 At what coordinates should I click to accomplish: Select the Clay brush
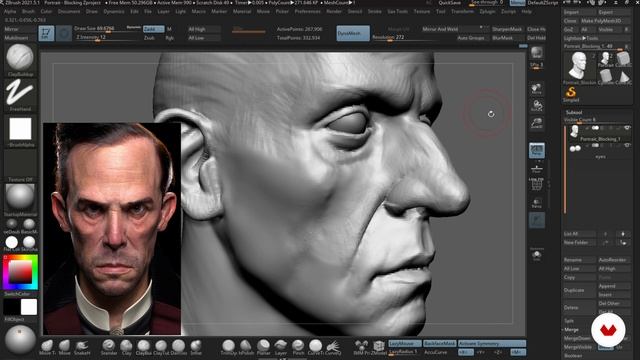click(126, 347)
